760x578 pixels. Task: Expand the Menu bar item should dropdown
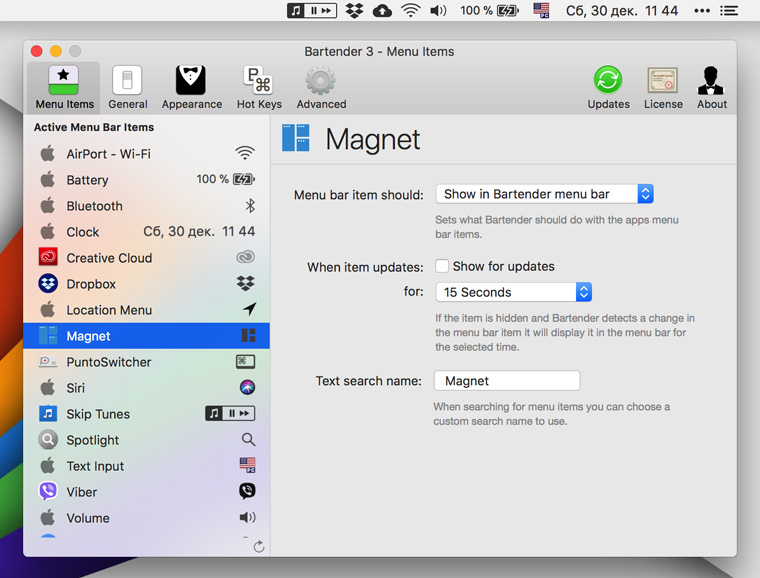544,194
